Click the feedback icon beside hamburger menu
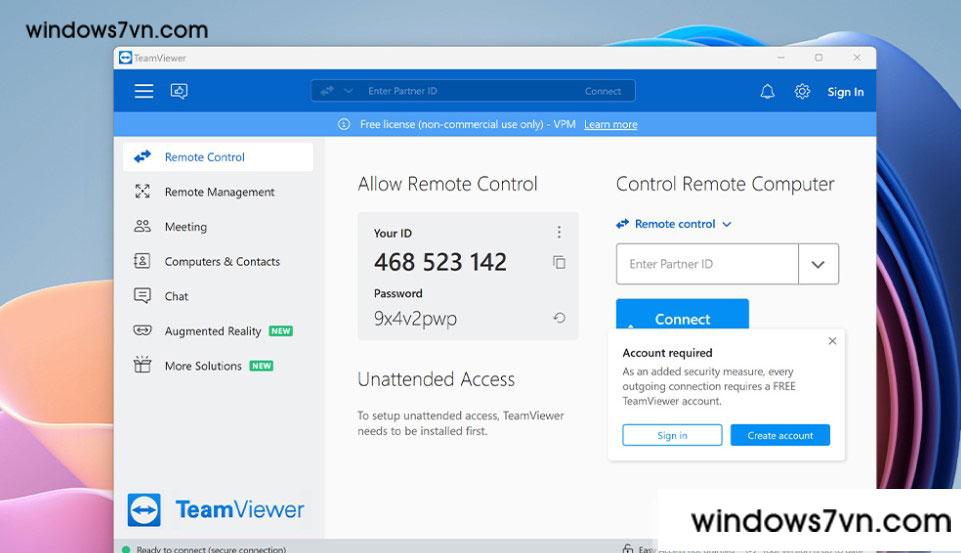Viewport: 961px width, 553px height. point(179,91)
